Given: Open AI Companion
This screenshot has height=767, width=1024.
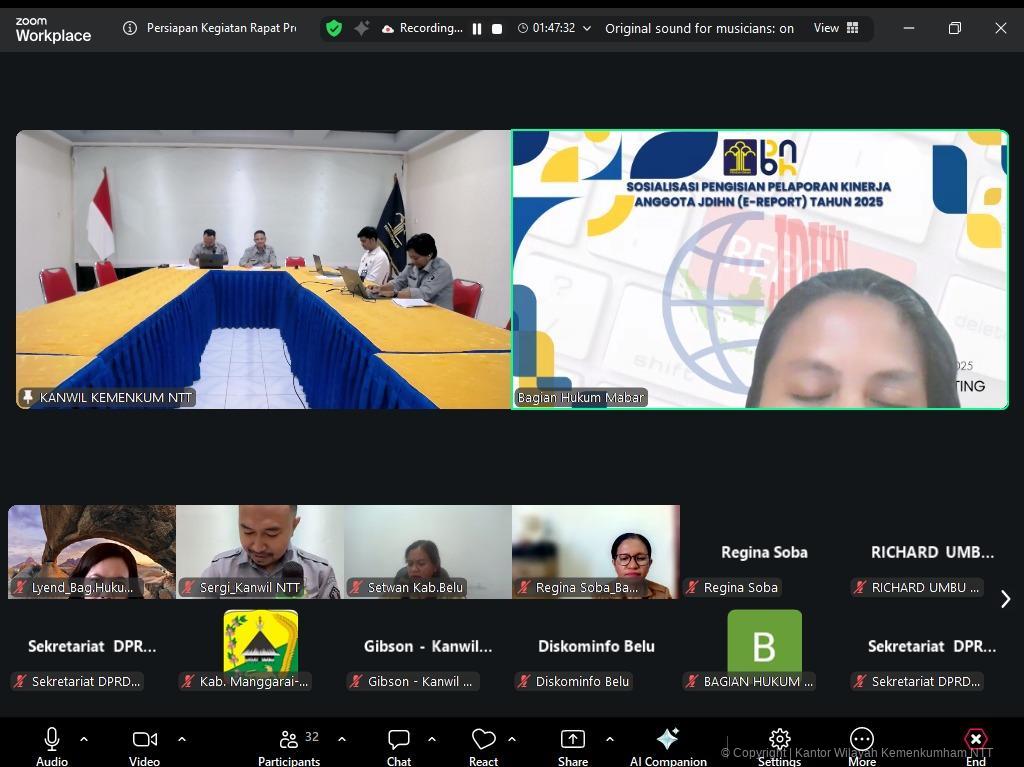Looking at the screenshot, I should 668,745.
